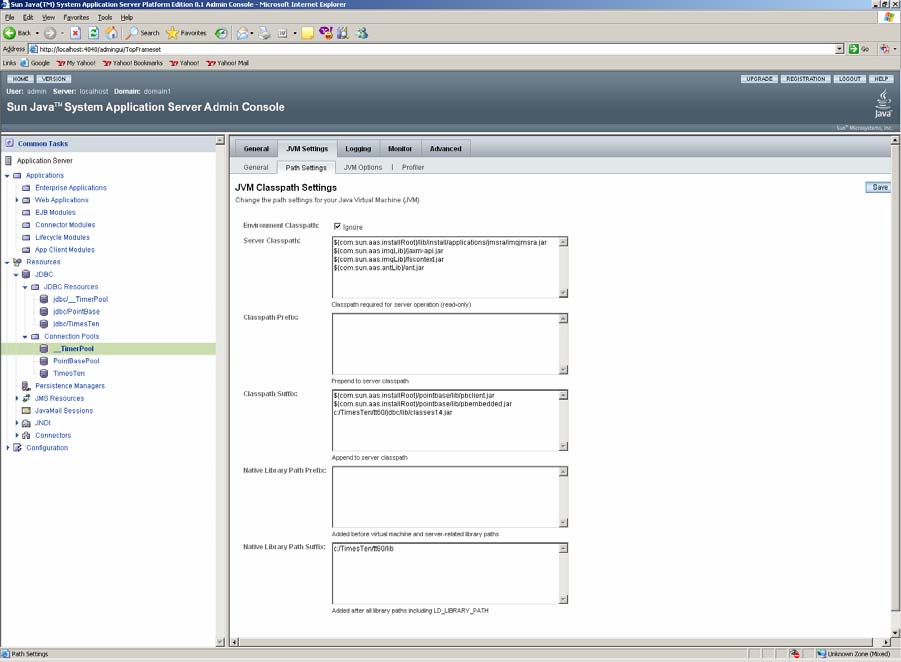Expand the Configuration tree node

click(7, 448)
